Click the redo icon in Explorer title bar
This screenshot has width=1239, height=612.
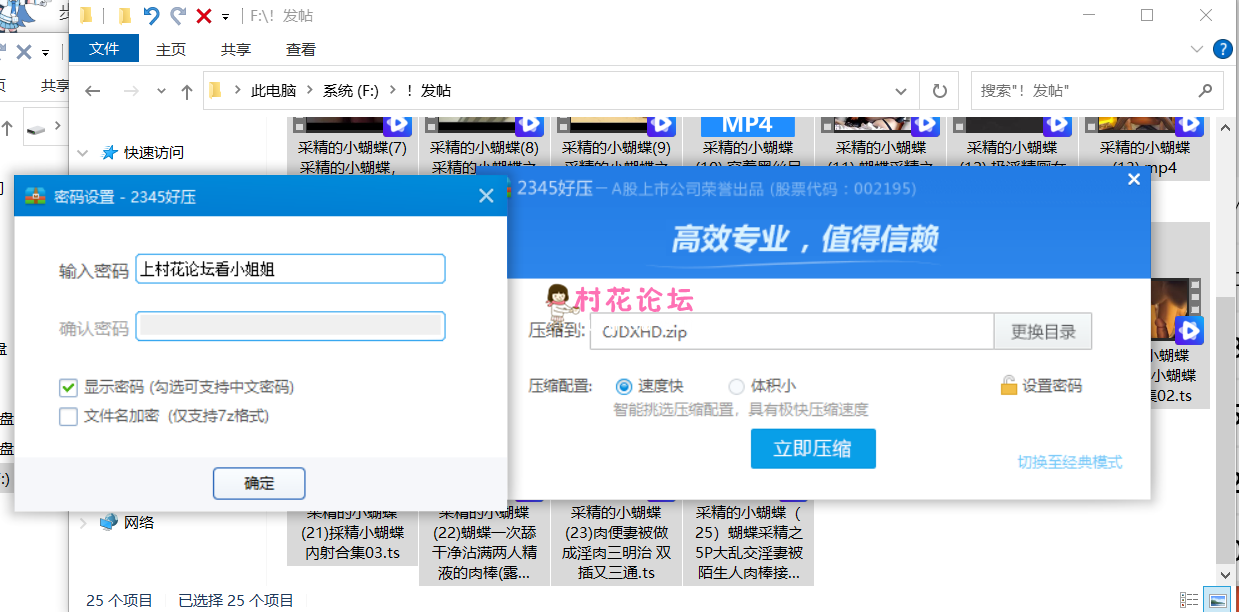(178, 15)
